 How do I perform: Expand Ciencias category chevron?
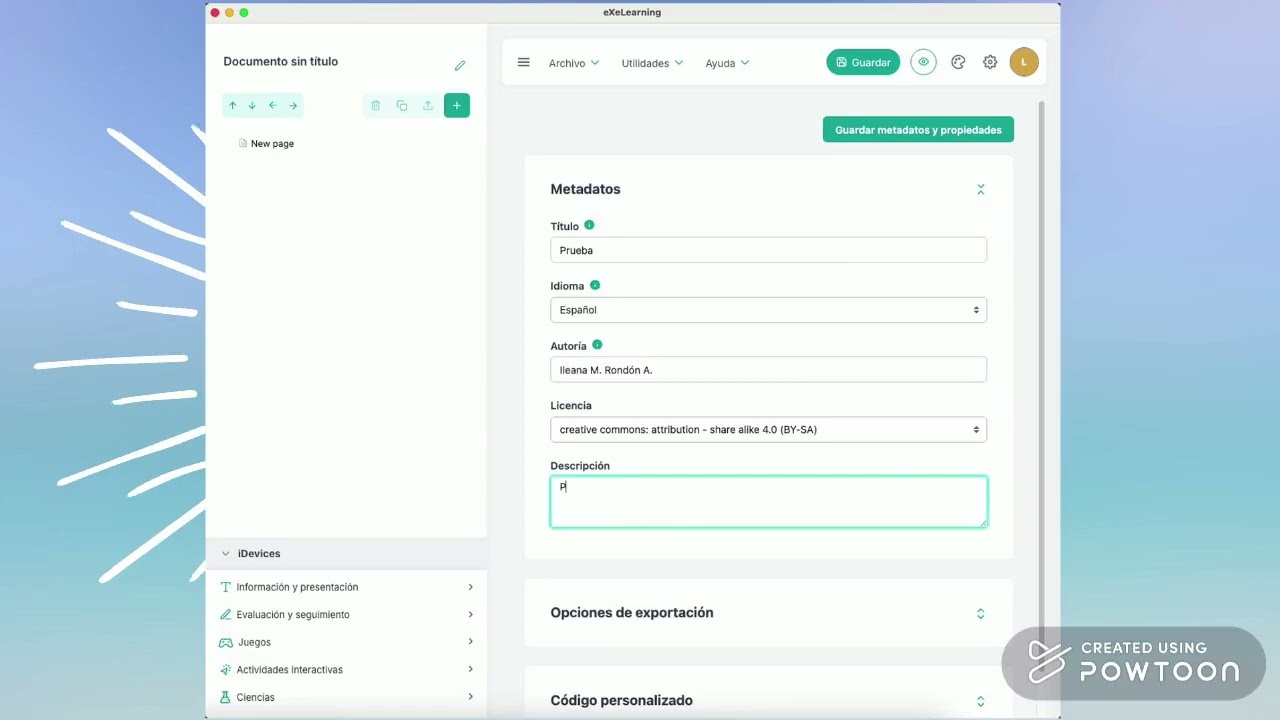[470, 697]
